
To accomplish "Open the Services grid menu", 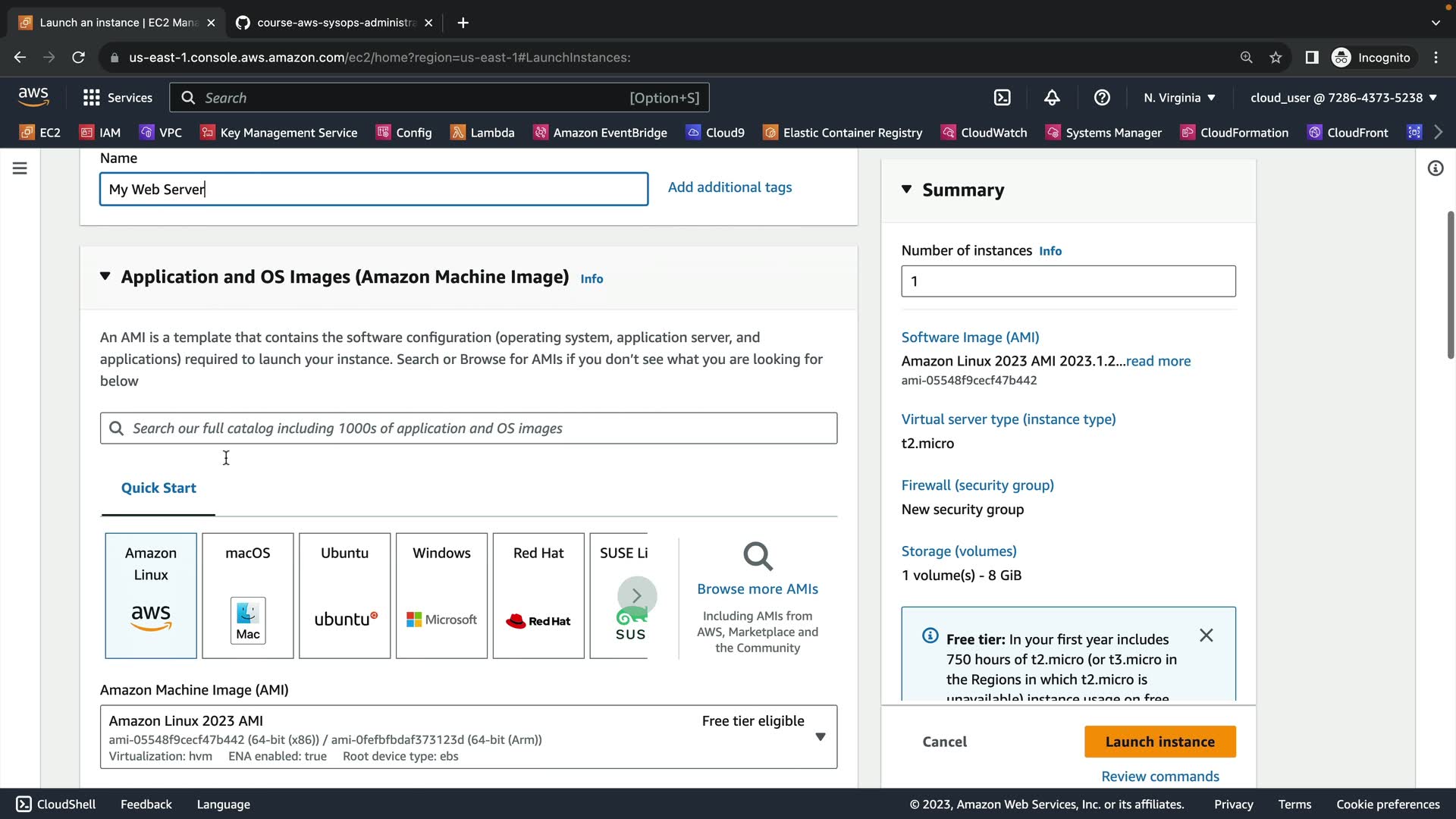I will point(118,98).
